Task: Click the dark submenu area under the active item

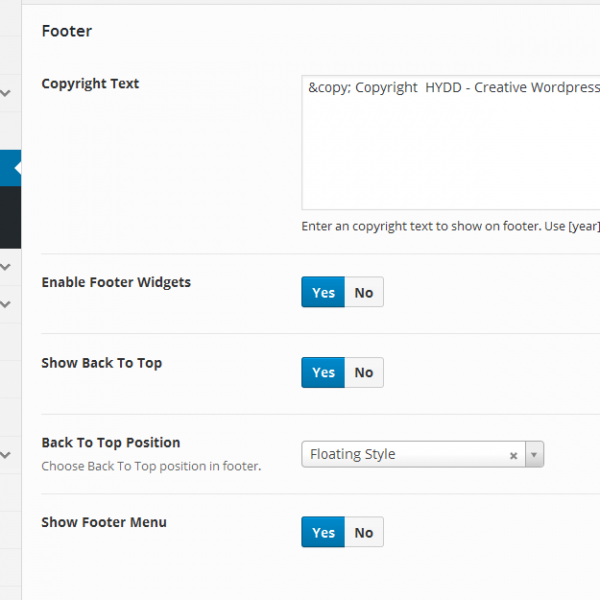Action: tap(9, 216)
